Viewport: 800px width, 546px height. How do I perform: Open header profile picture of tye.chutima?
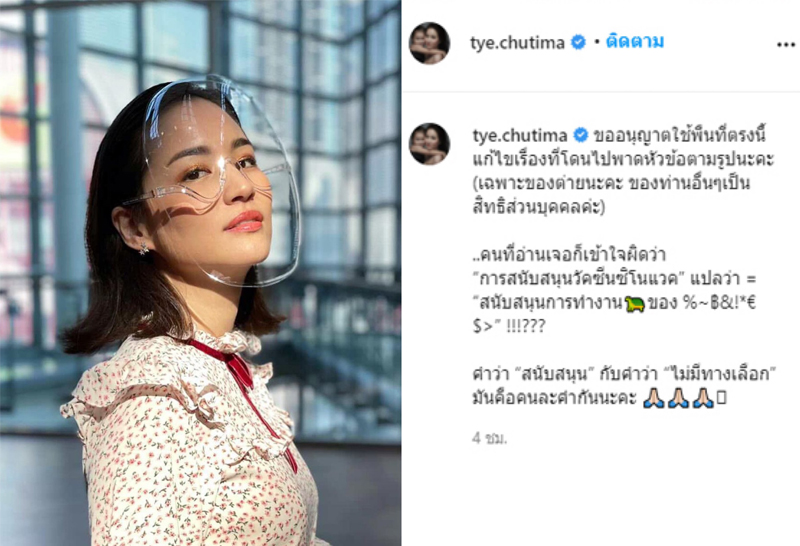click(429, 43)
